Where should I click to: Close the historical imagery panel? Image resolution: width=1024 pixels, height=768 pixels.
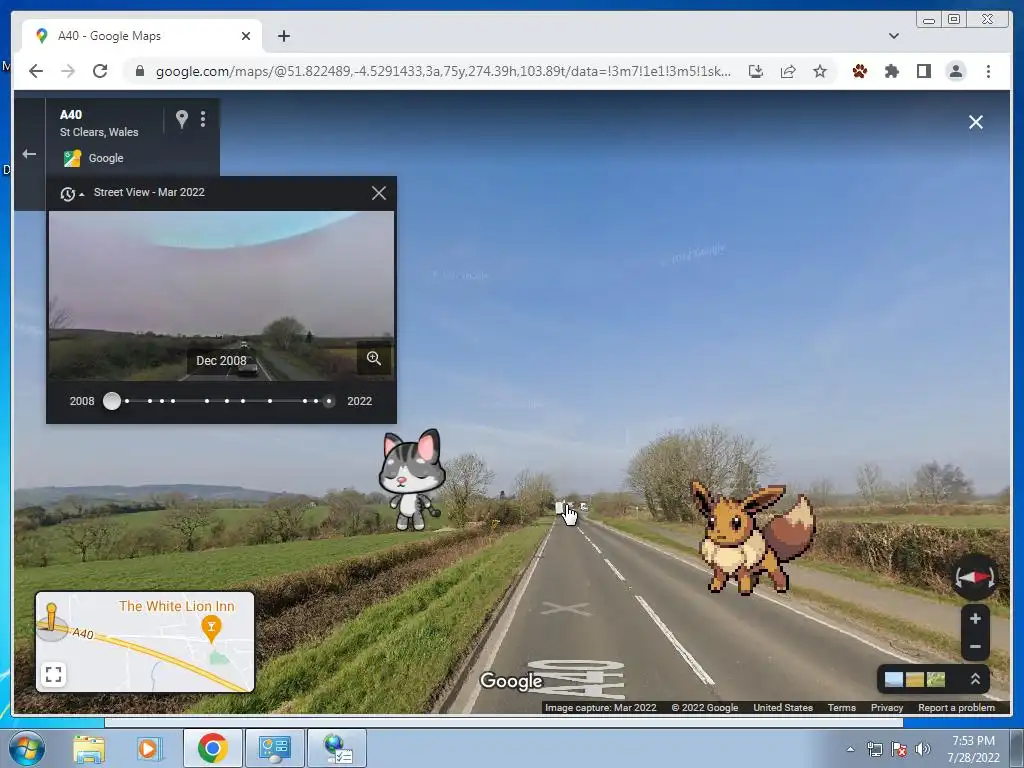[x=379, y=193]
